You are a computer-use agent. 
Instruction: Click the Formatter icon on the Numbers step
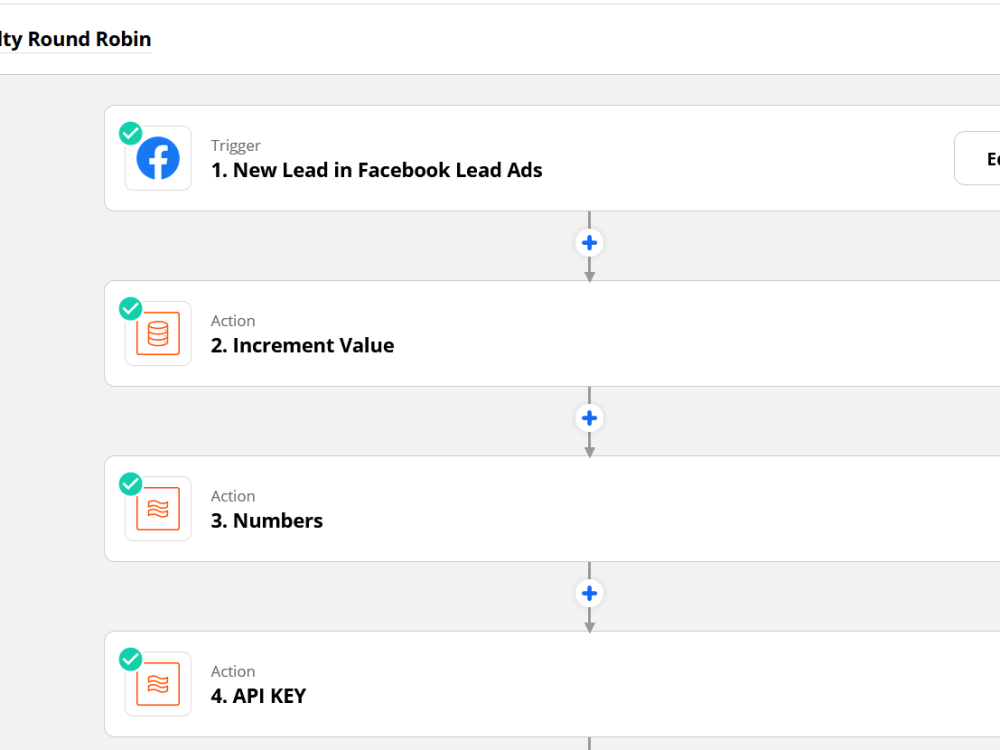coord(157,508)
